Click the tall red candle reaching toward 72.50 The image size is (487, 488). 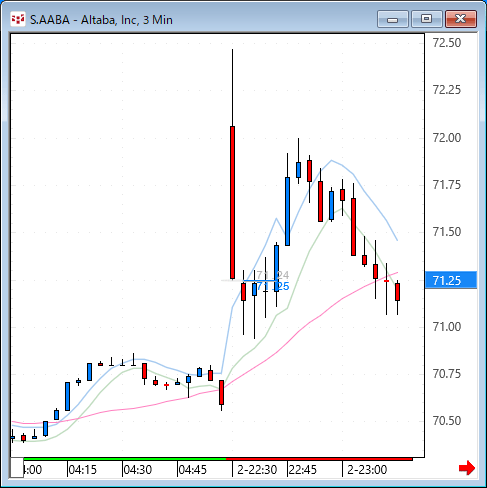[x=232, y=202]
